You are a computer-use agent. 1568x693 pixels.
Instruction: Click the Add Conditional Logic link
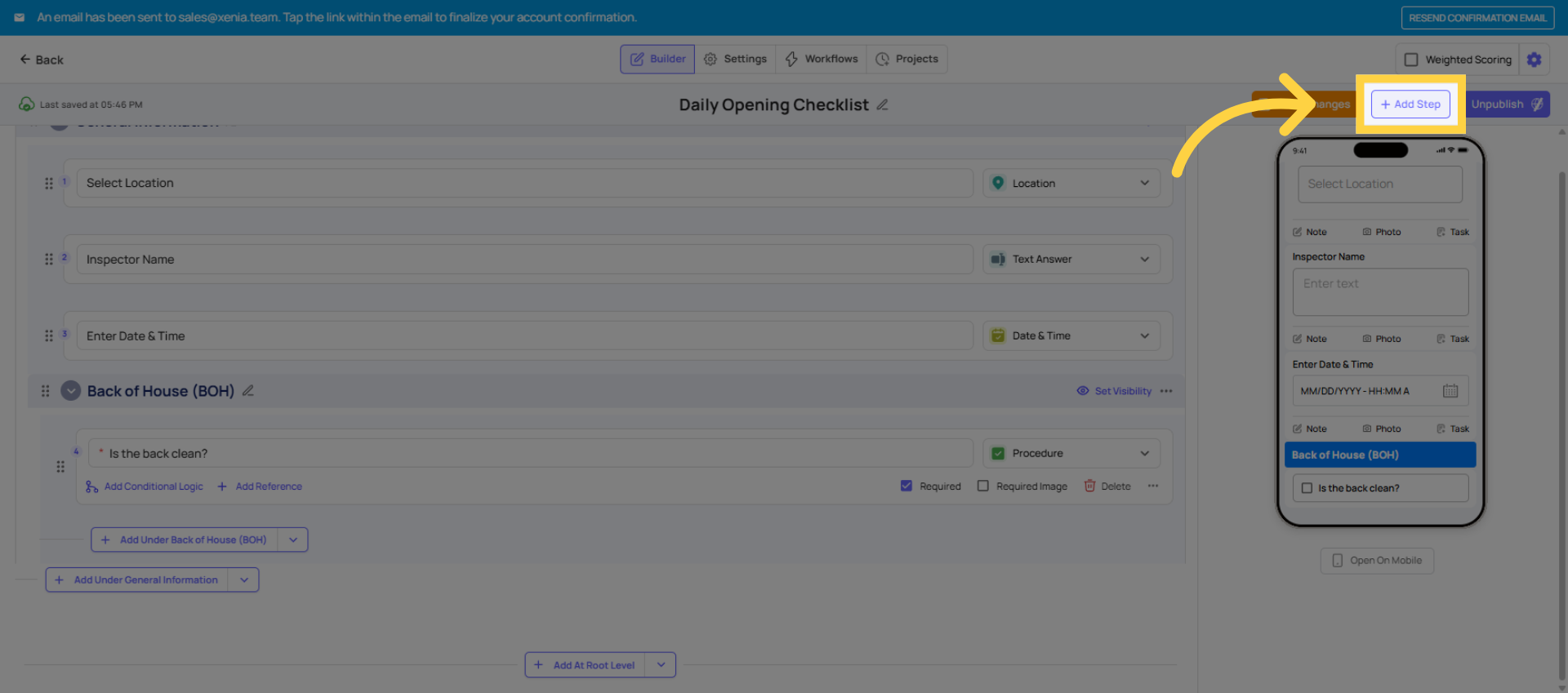pos(154,486)
